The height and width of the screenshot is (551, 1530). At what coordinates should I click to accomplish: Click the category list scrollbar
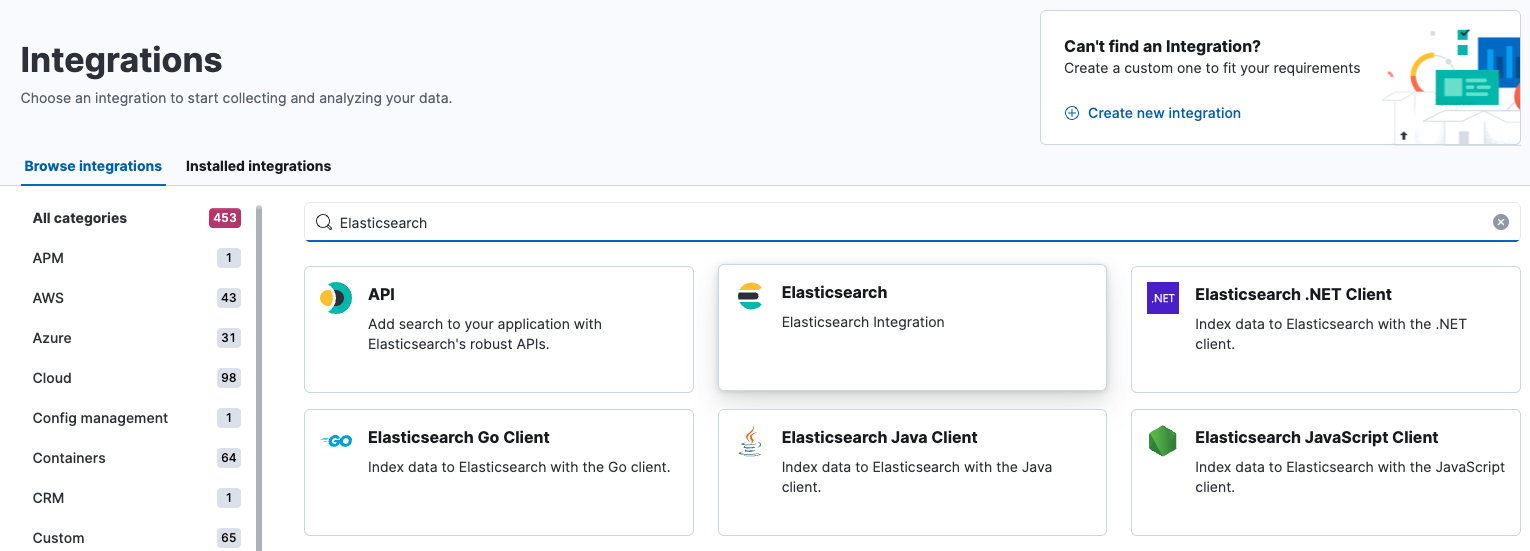[x=259, y=378]
